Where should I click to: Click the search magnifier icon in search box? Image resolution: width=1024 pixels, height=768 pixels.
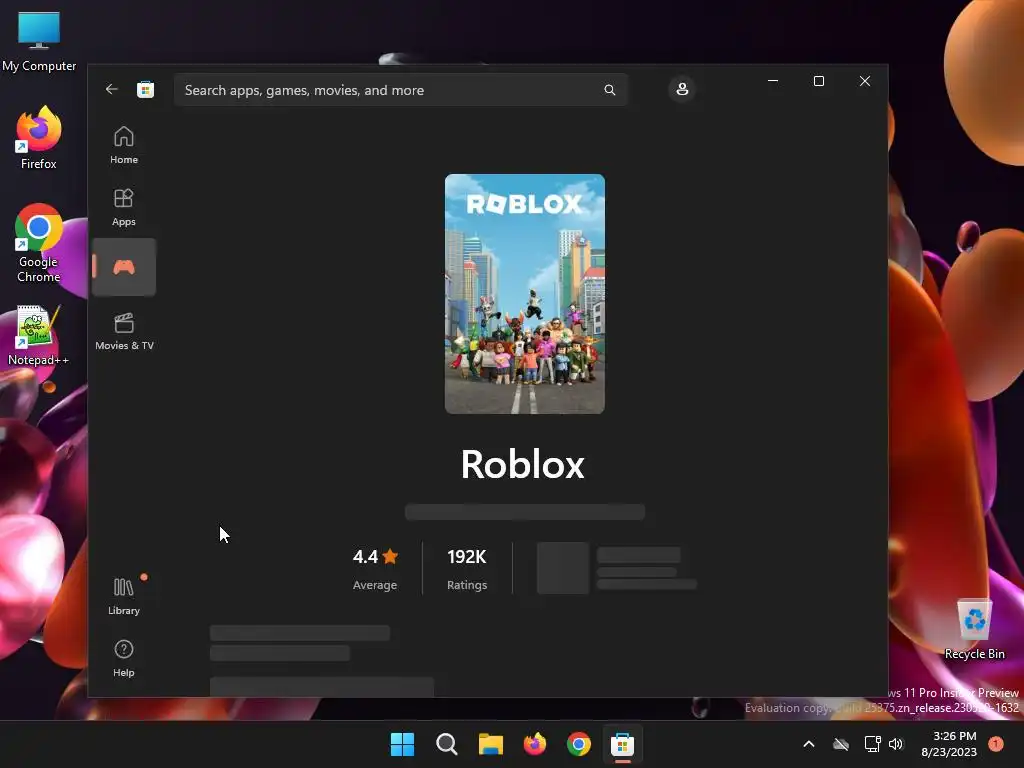(609, 90)
